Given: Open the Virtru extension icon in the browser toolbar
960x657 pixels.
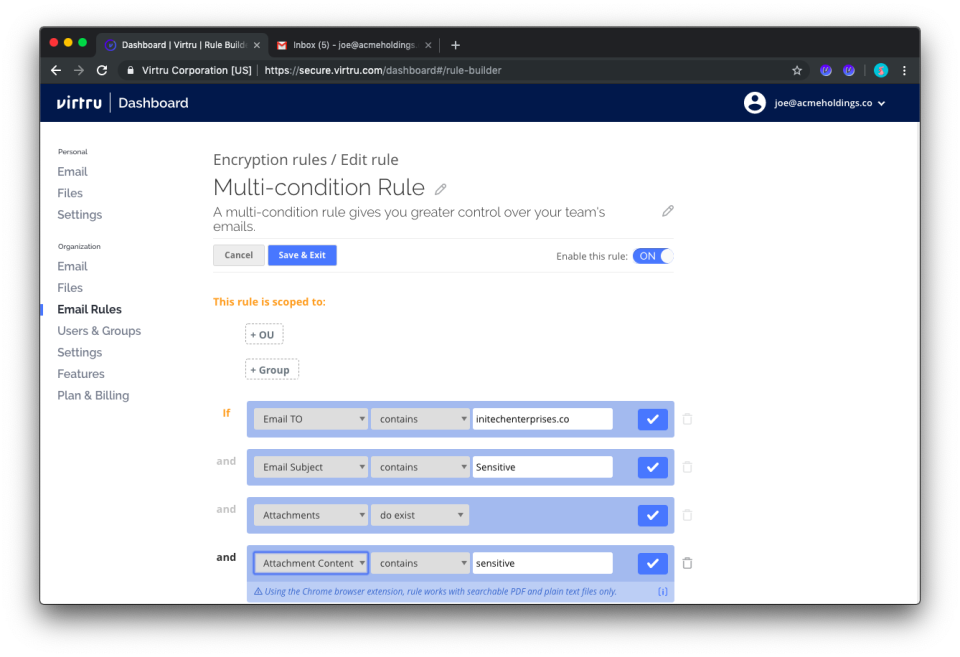Looking at the screenshot, I should pos(825,70).
